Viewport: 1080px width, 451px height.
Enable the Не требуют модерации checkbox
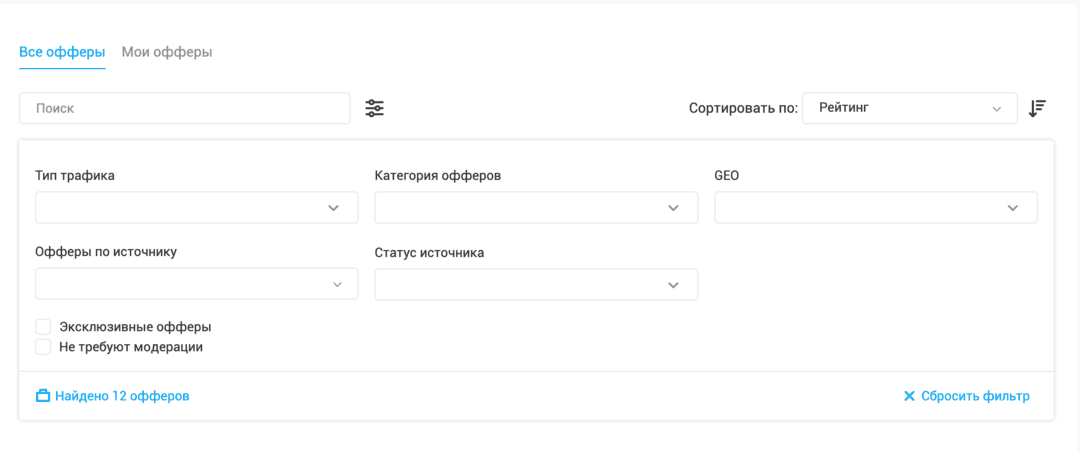tap(43, 347)
